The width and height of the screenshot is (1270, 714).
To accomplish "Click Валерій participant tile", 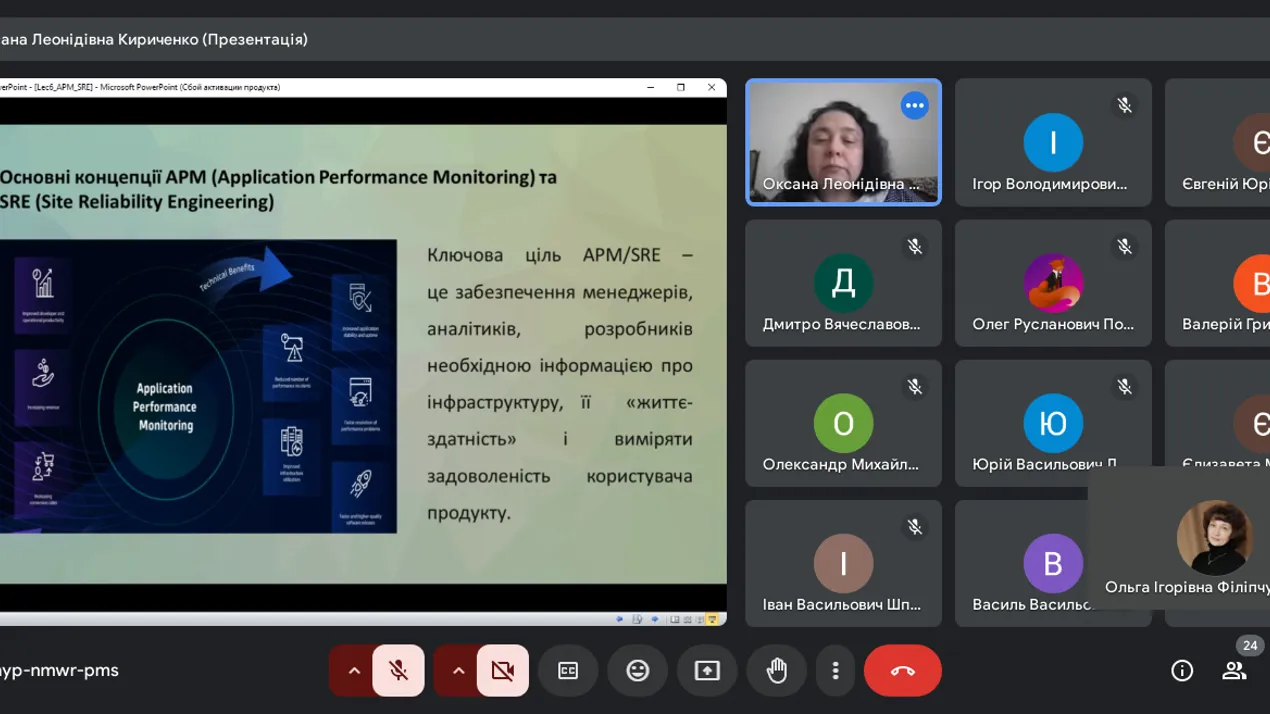I will [x=1217, y=283].
